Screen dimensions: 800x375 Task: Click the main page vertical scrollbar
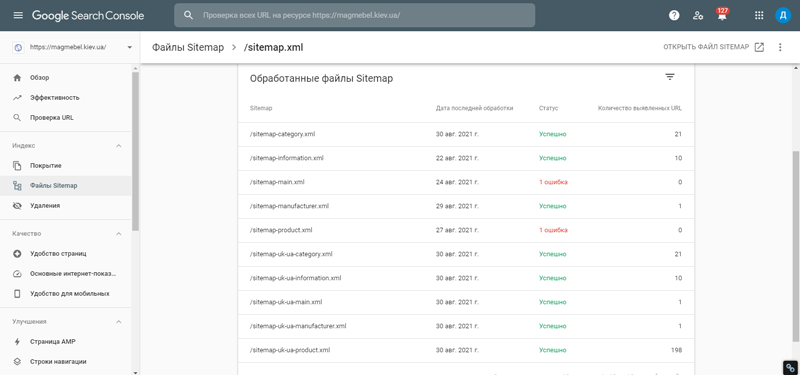click(796, 246)
